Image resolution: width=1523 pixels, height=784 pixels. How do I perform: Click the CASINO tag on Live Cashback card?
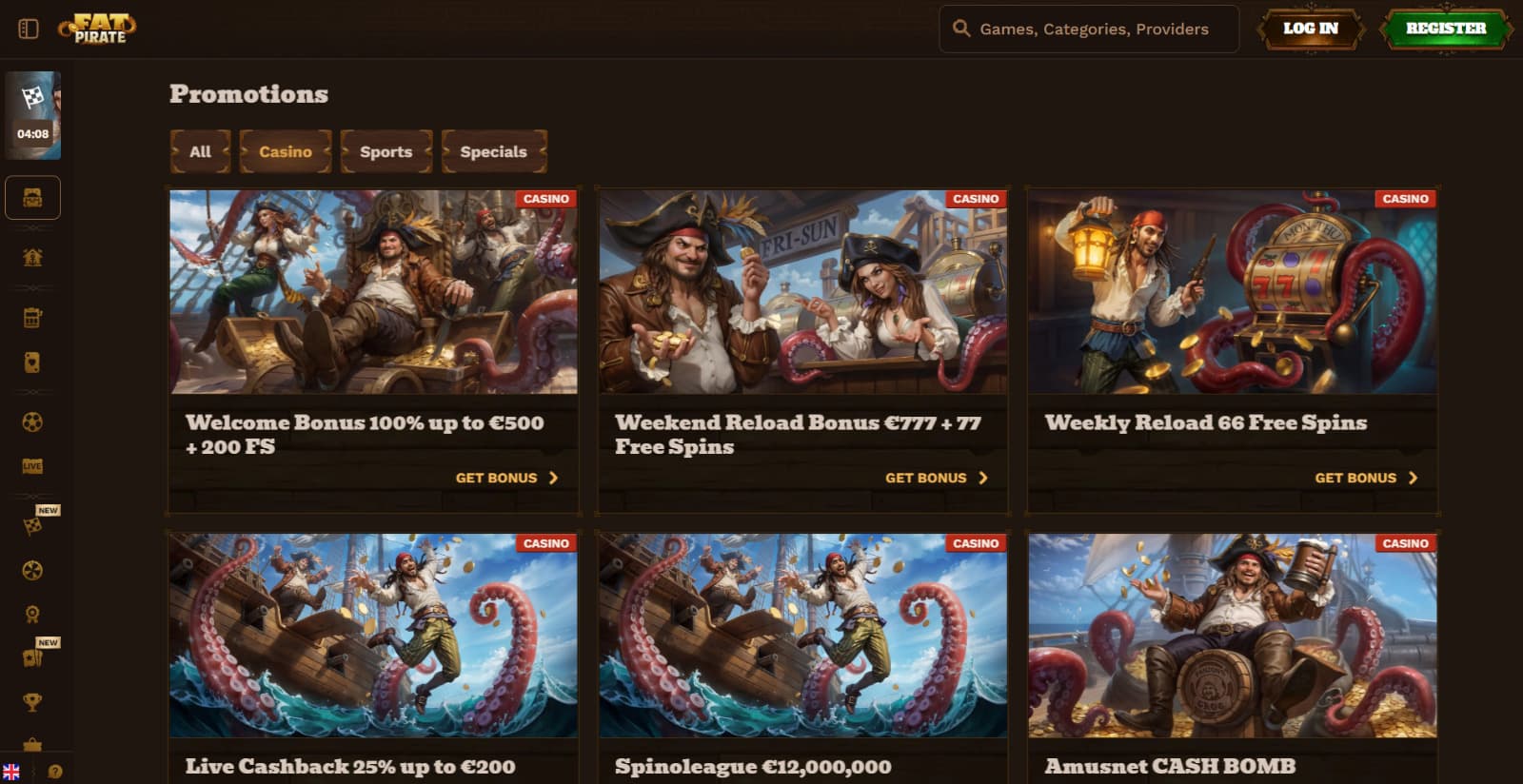pyautogui.click(x=546, y=543)
